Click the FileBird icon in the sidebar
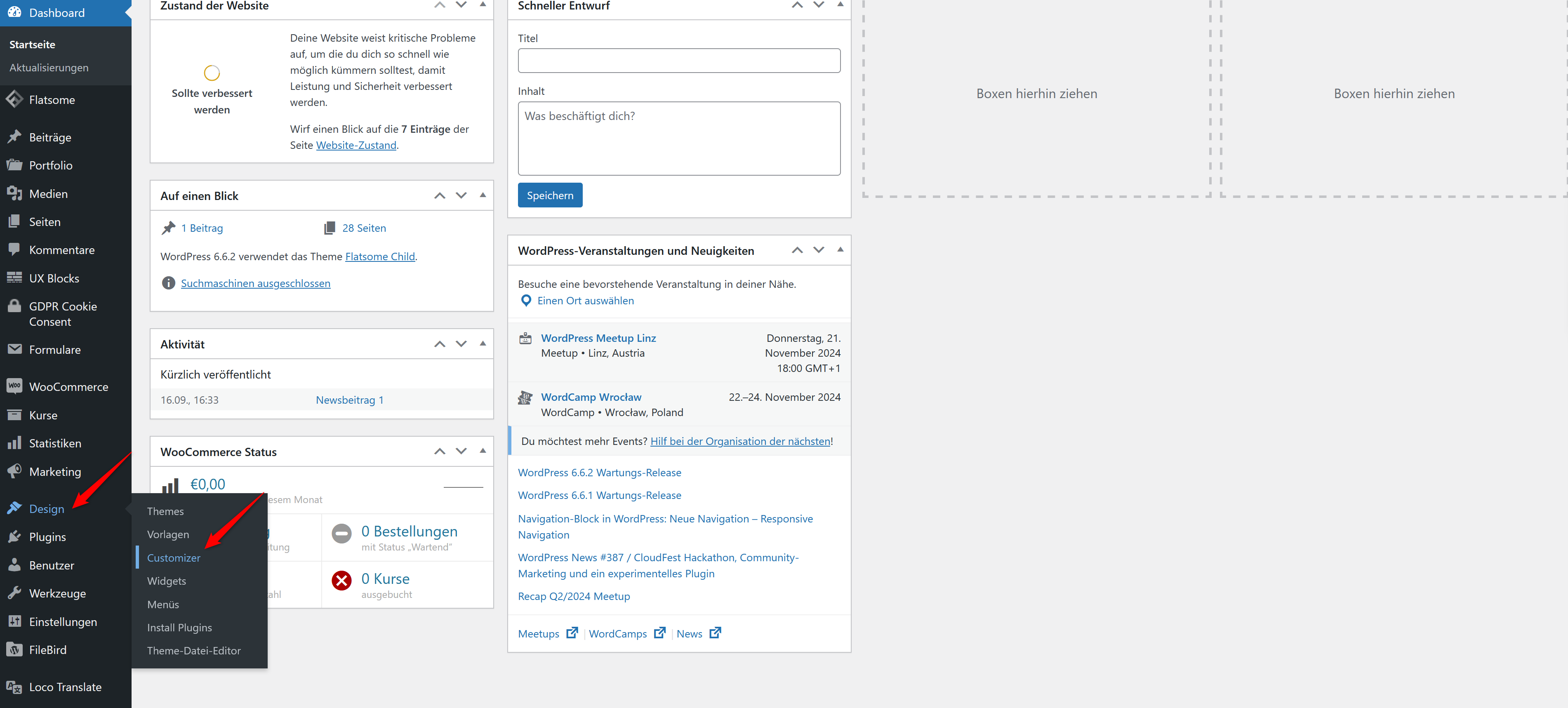 coord(14,649)
